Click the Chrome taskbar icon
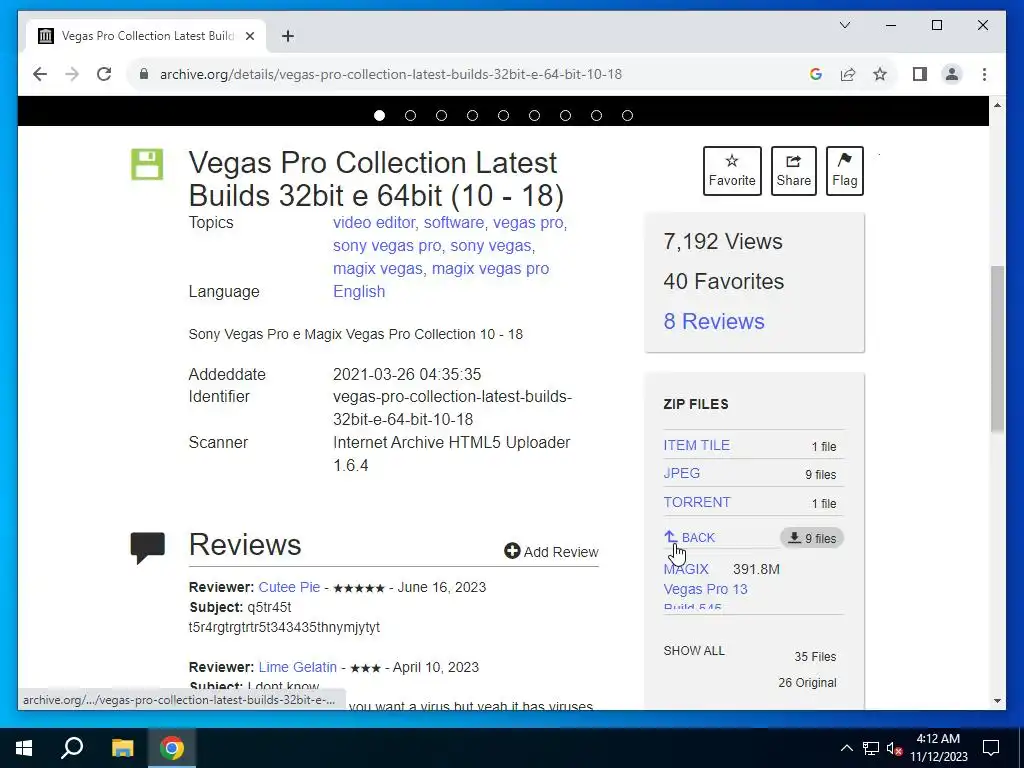The width and height of the screenshot is (1024, 768). point(172,748)
